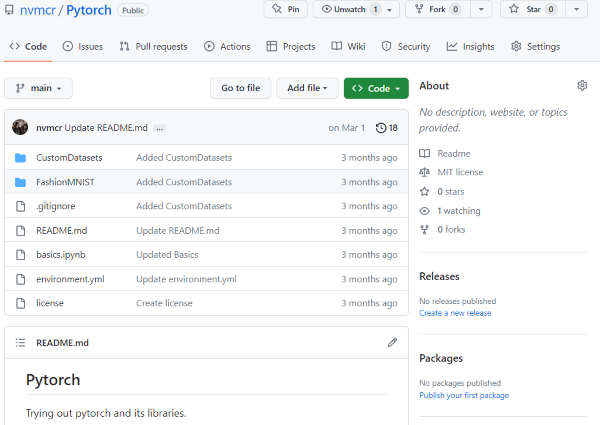Click the stars icon in About

tap(424, 191)
